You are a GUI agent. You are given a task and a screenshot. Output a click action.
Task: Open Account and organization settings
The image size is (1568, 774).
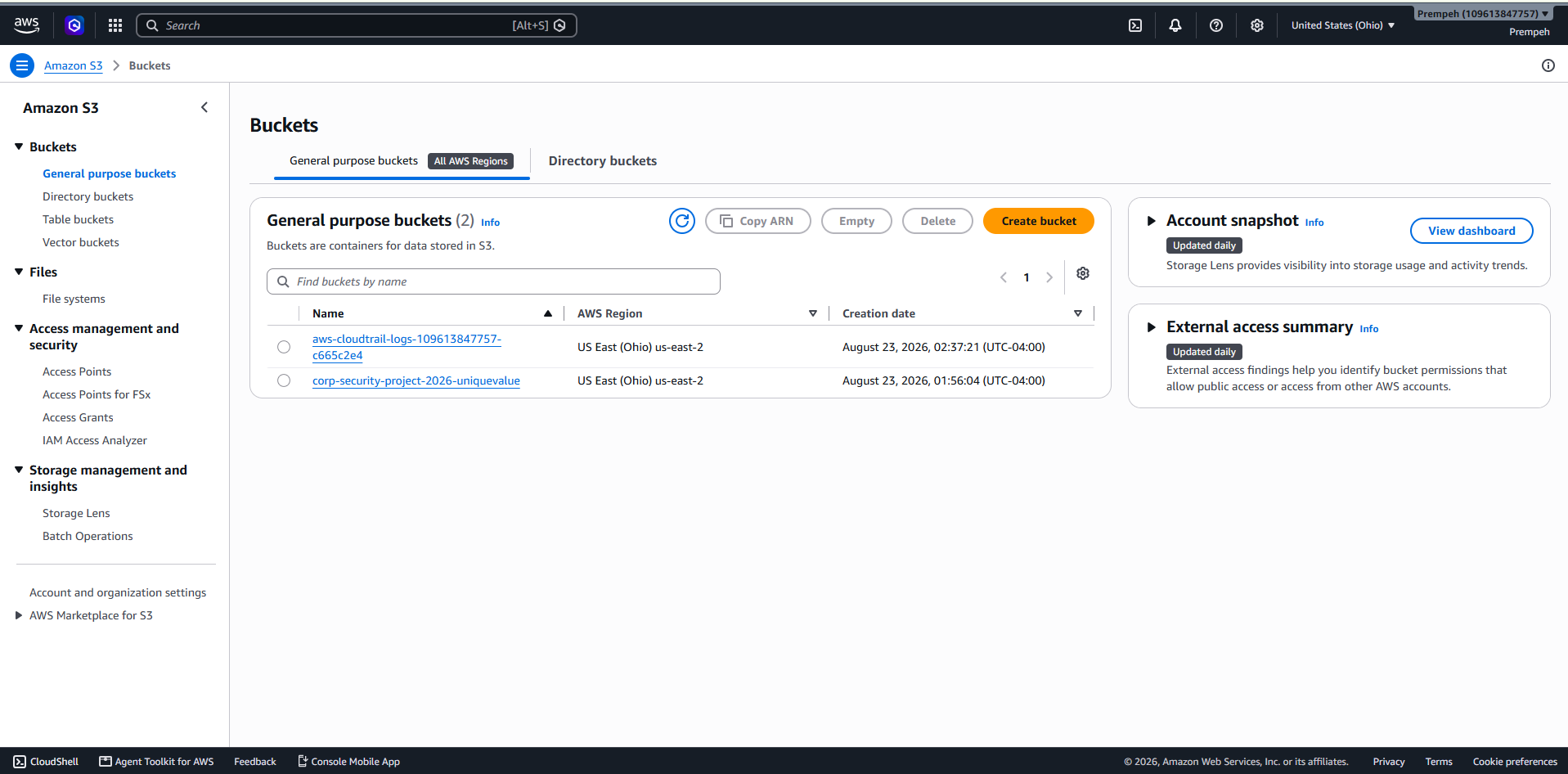118,592
